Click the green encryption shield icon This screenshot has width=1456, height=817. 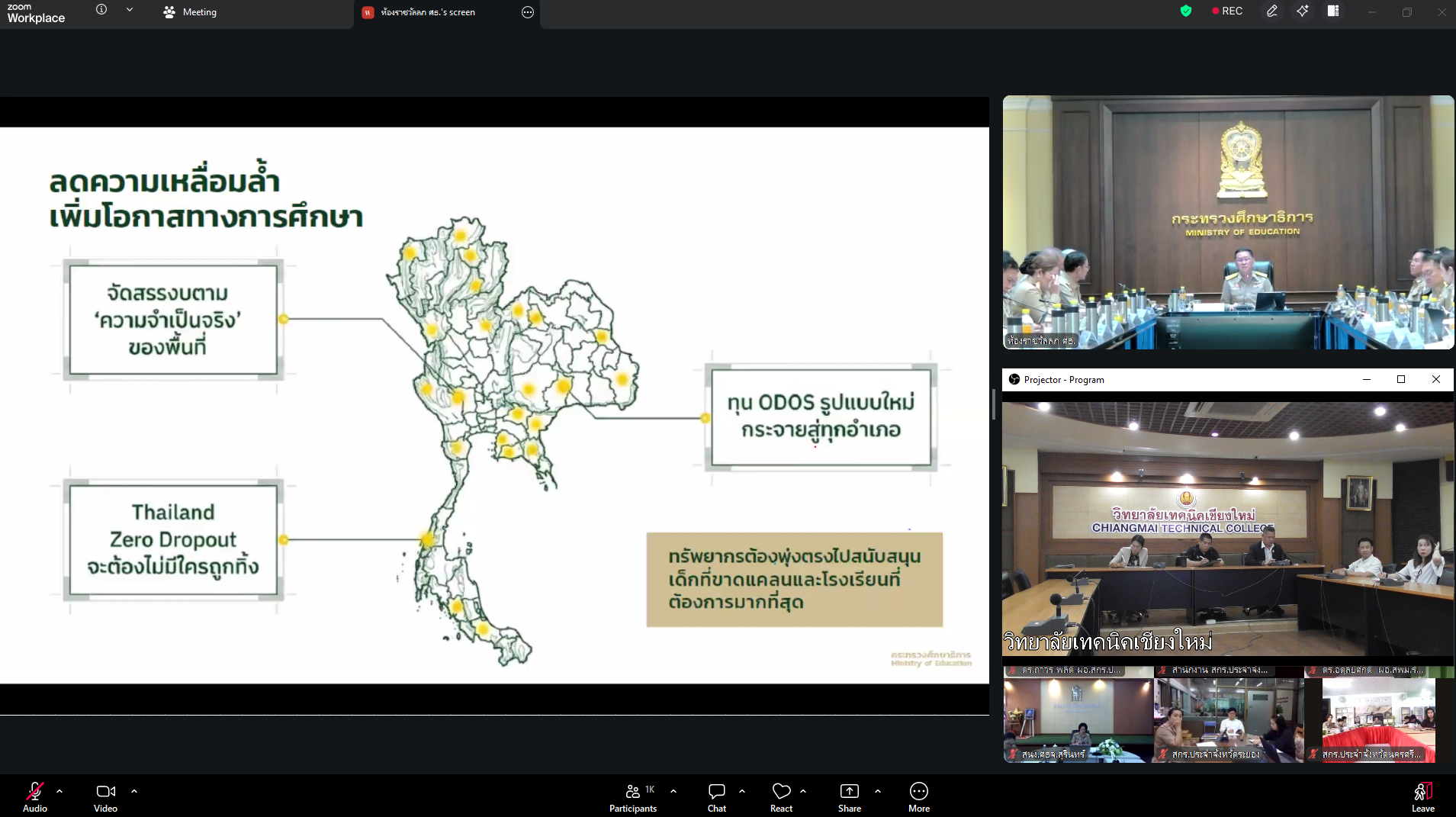(x=1185, y=11)
